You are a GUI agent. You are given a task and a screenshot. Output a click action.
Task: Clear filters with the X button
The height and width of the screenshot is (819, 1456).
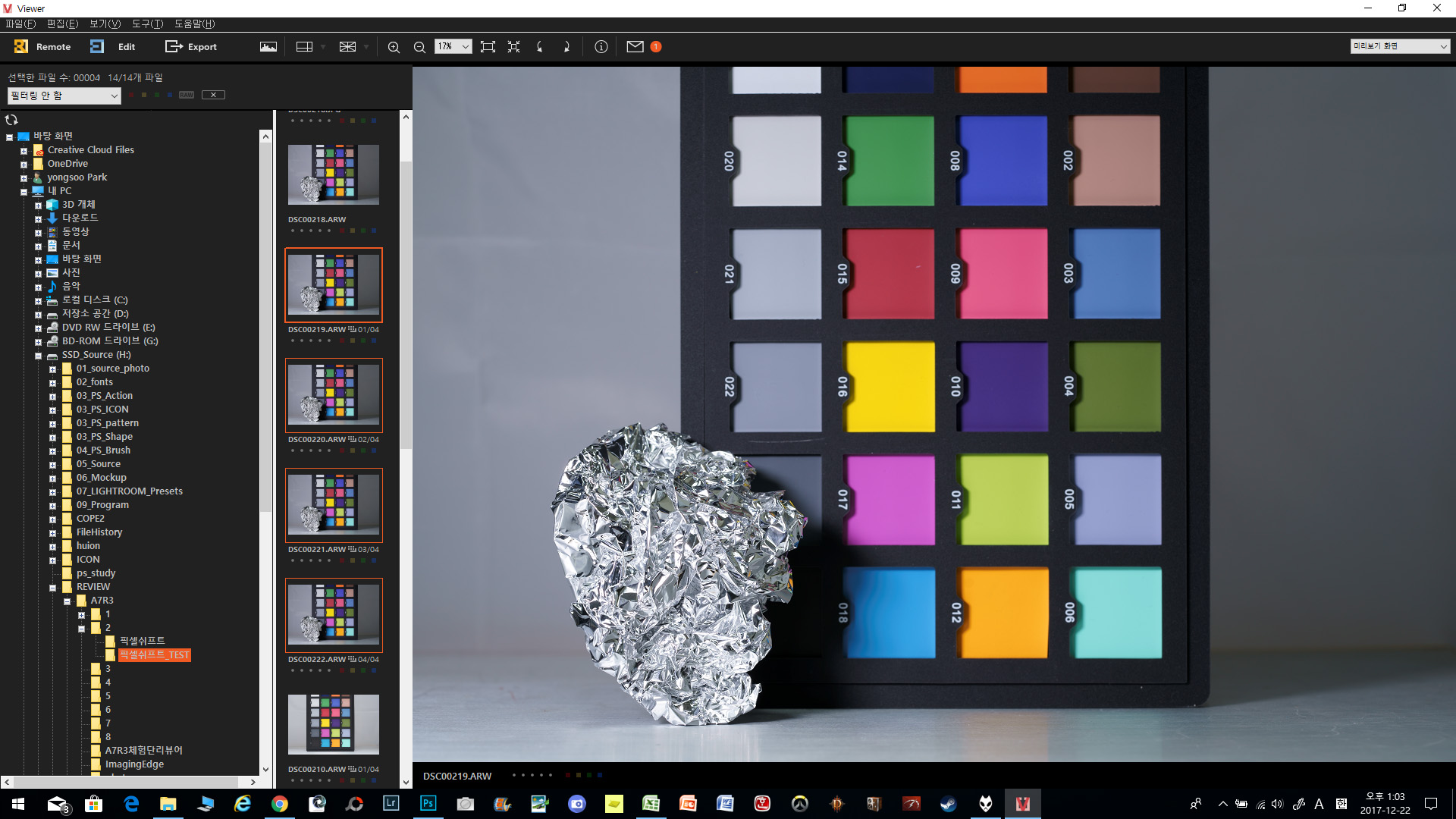pos(213,95)
